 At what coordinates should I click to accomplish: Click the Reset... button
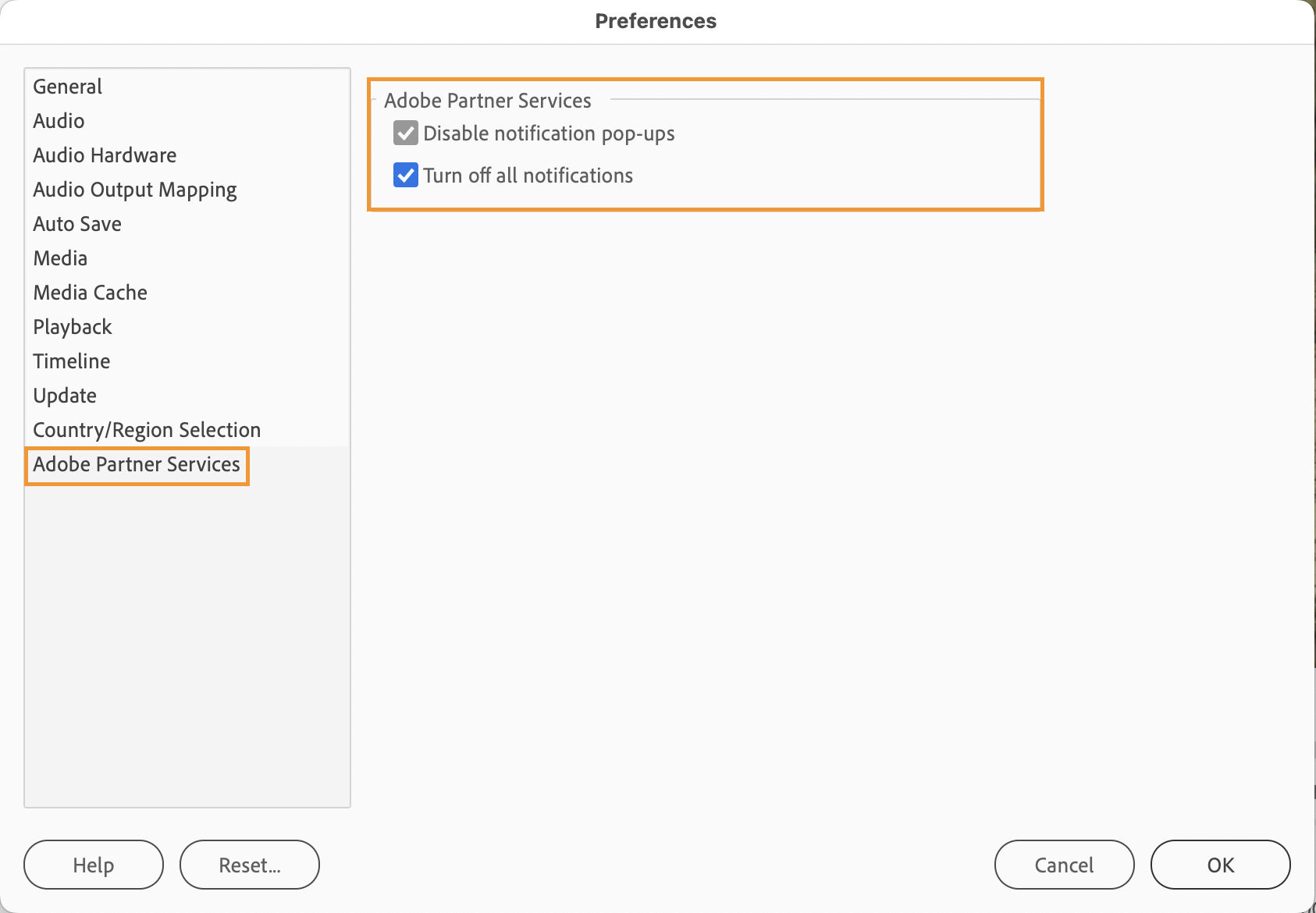249,865
